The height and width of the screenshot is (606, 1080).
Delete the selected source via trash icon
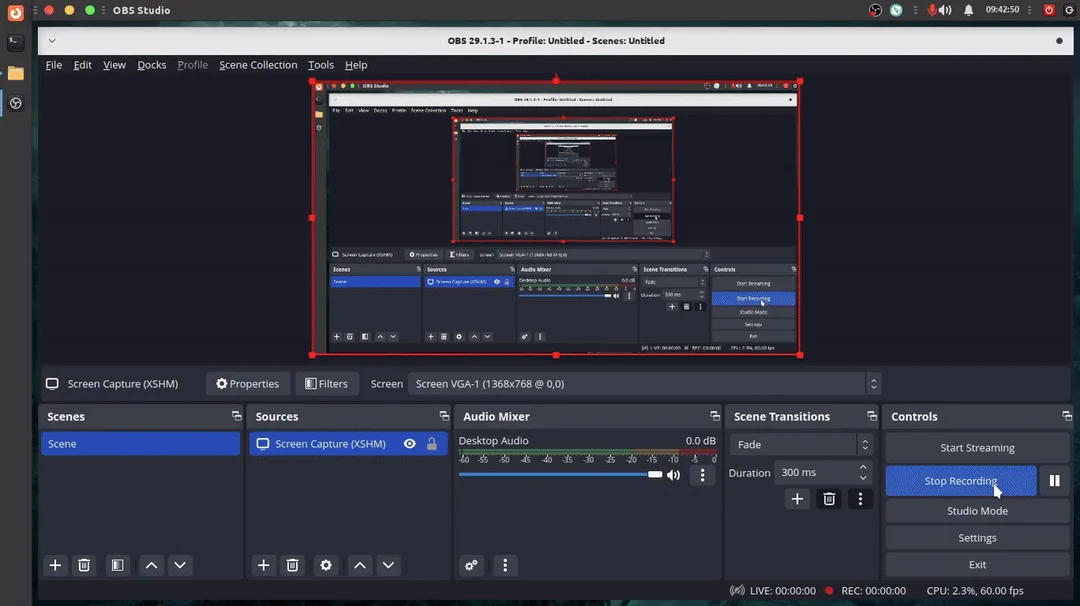pyautogui.click(x=292, y=565)
